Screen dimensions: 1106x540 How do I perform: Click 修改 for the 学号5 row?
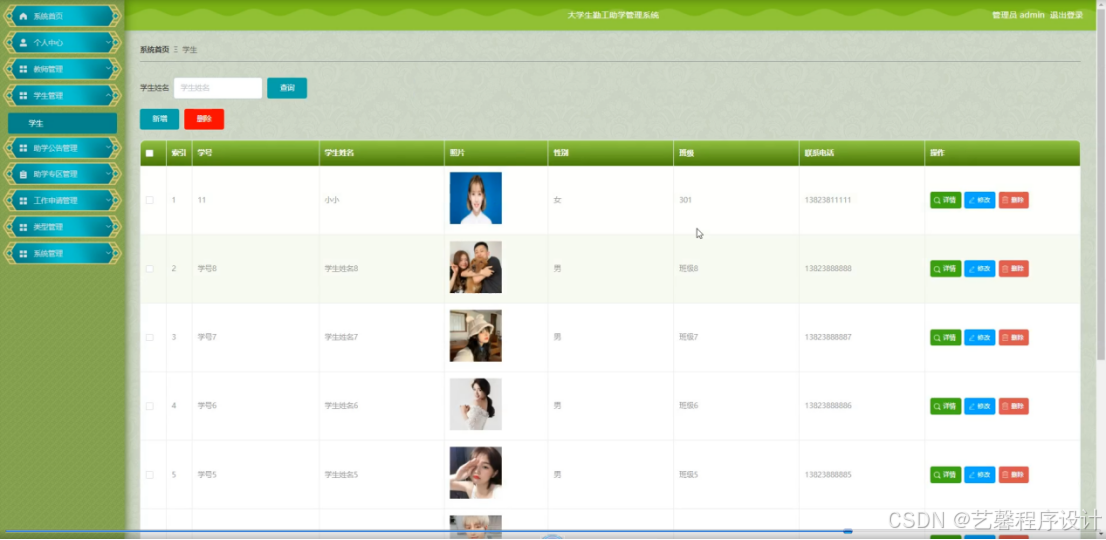click(x=980, y=475)
